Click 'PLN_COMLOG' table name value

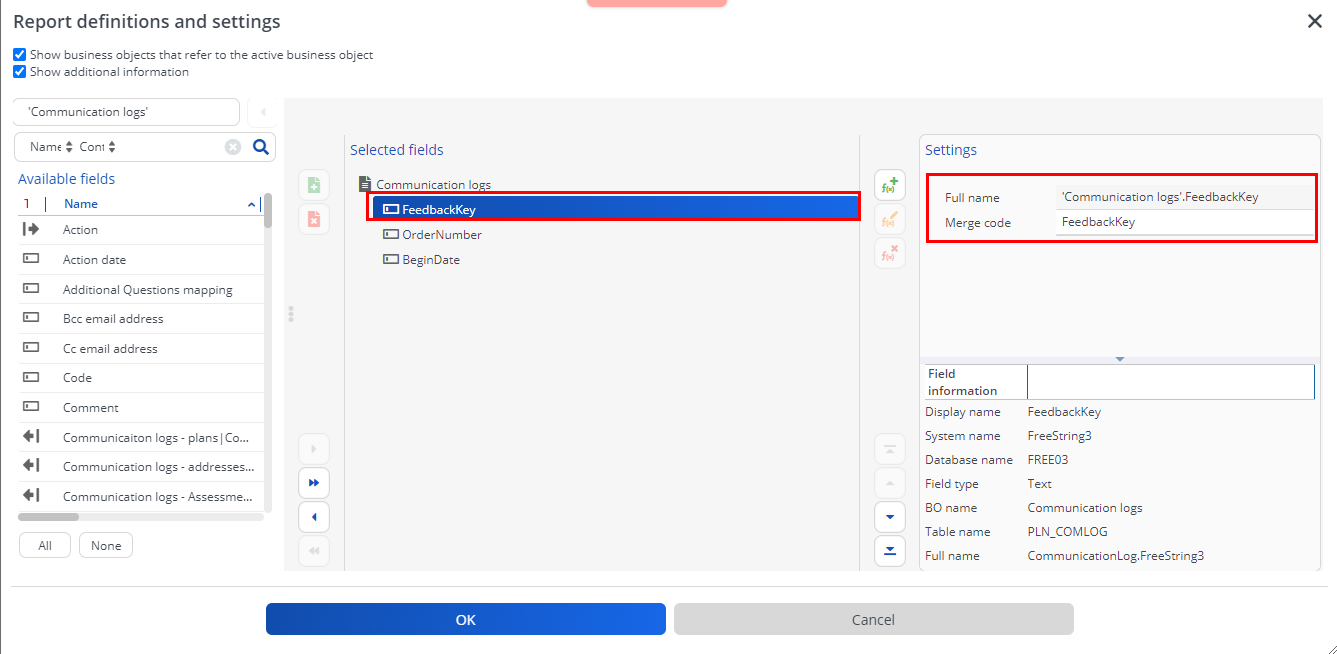coord(1068,531)
